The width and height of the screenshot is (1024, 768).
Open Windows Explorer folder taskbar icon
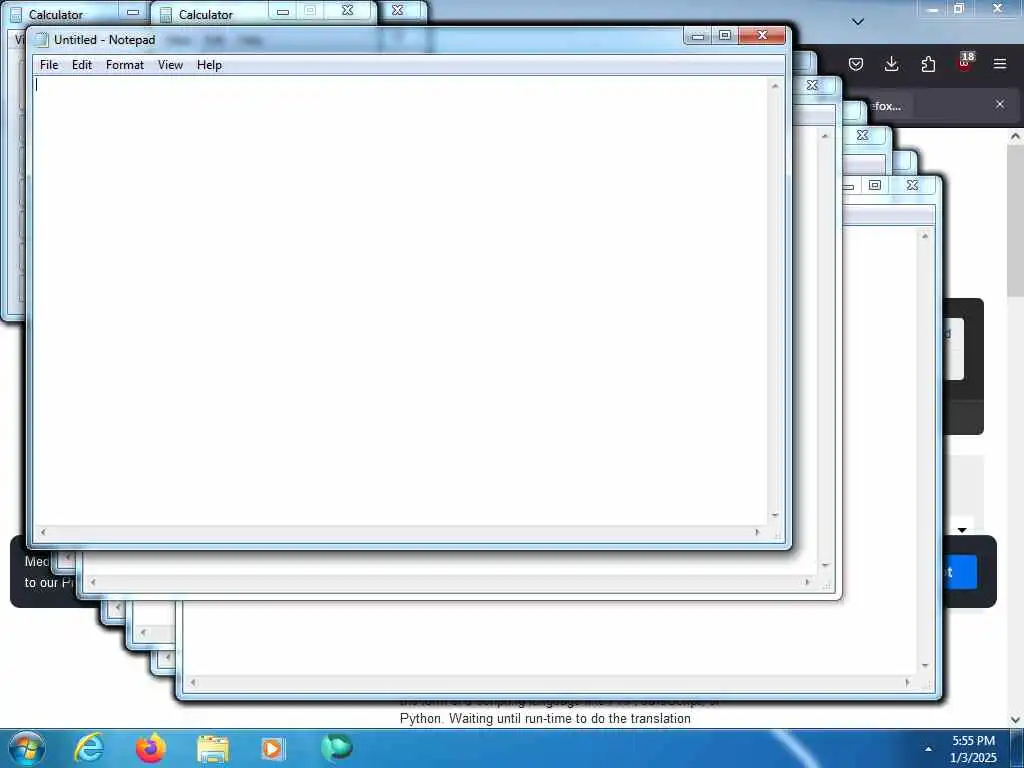(x=213, y=750)
